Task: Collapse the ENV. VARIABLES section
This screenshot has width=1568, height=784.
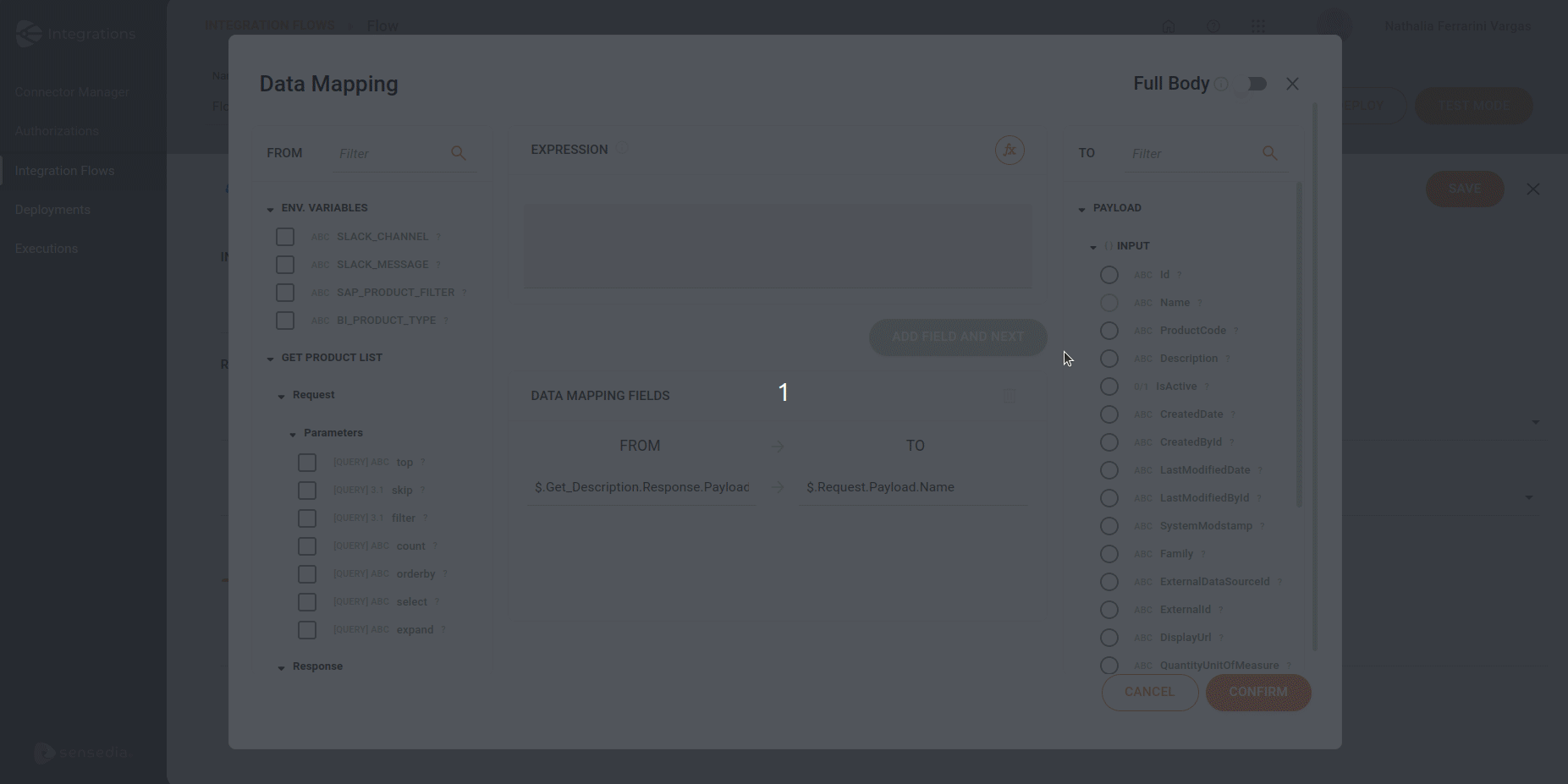Action: tap(270, 209)
